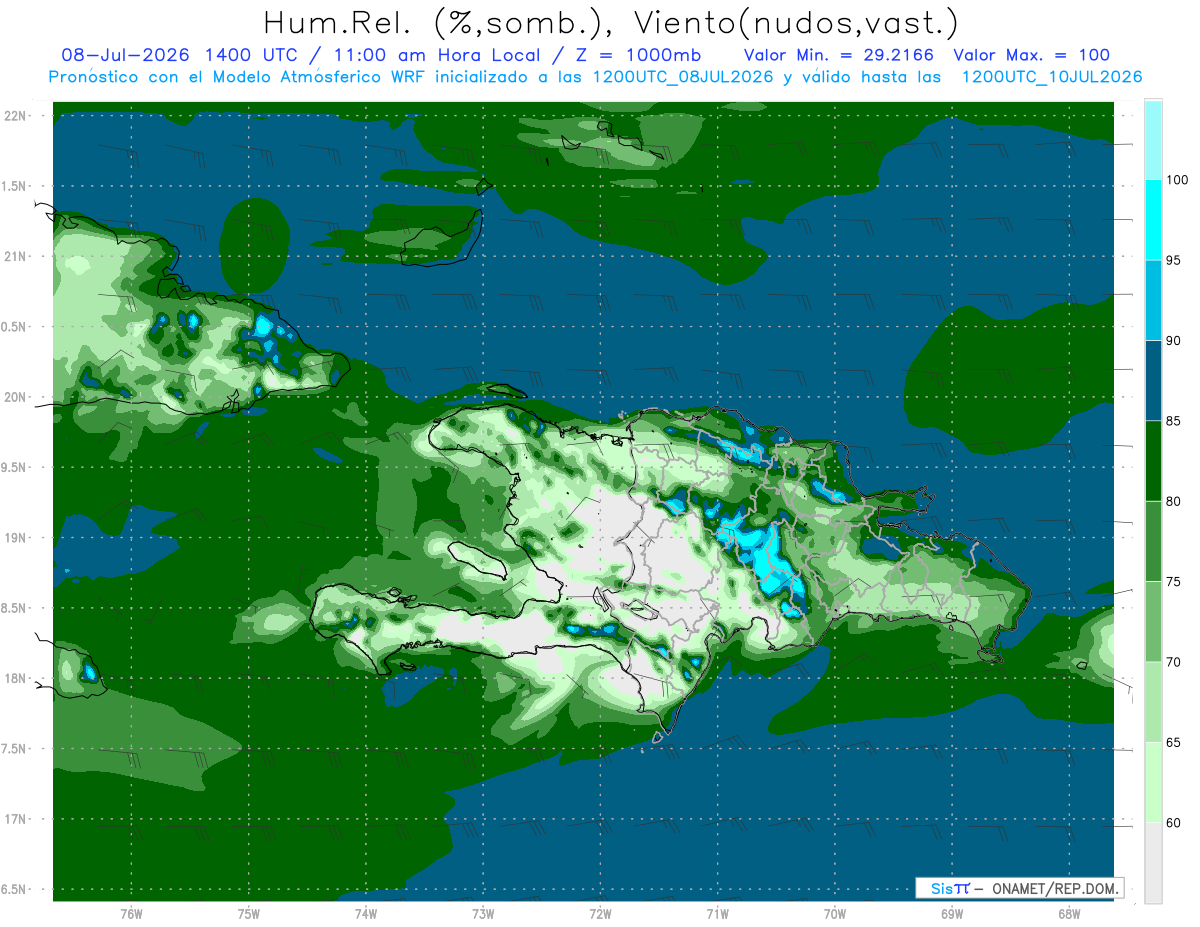1200x927 pixels.
Task: Click the '68W' longitude label
Action: [1069, 914]
